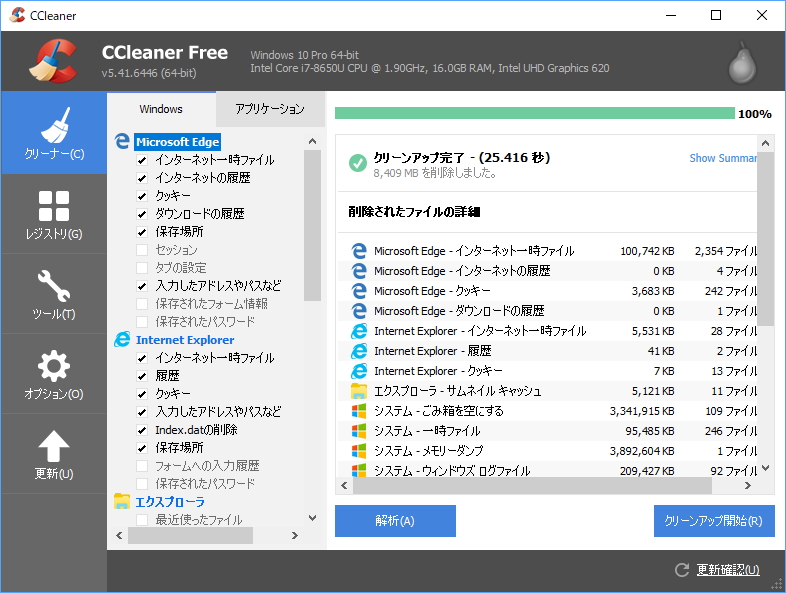This screenshot has height=593, width=786.
Task: Click Edge icon on ダウンロードの履歴 result row
Action: pos(359,311)
